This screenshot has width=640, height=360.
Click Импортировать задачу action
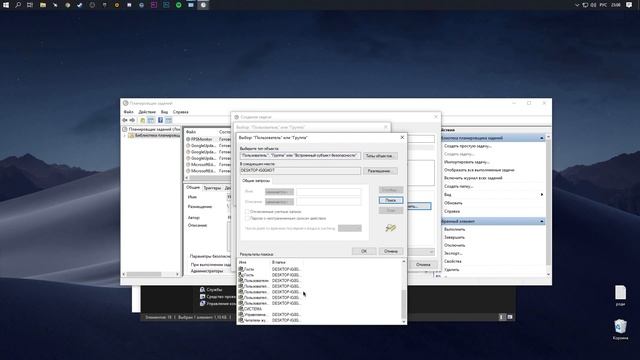[x=467, y=162]
